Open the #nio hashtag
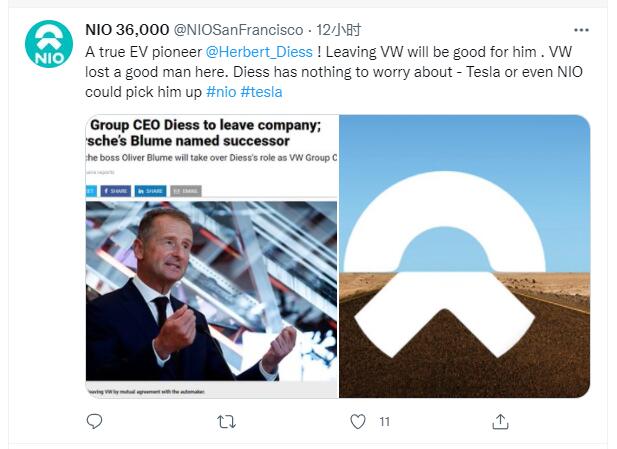 [x=220, y=91]
